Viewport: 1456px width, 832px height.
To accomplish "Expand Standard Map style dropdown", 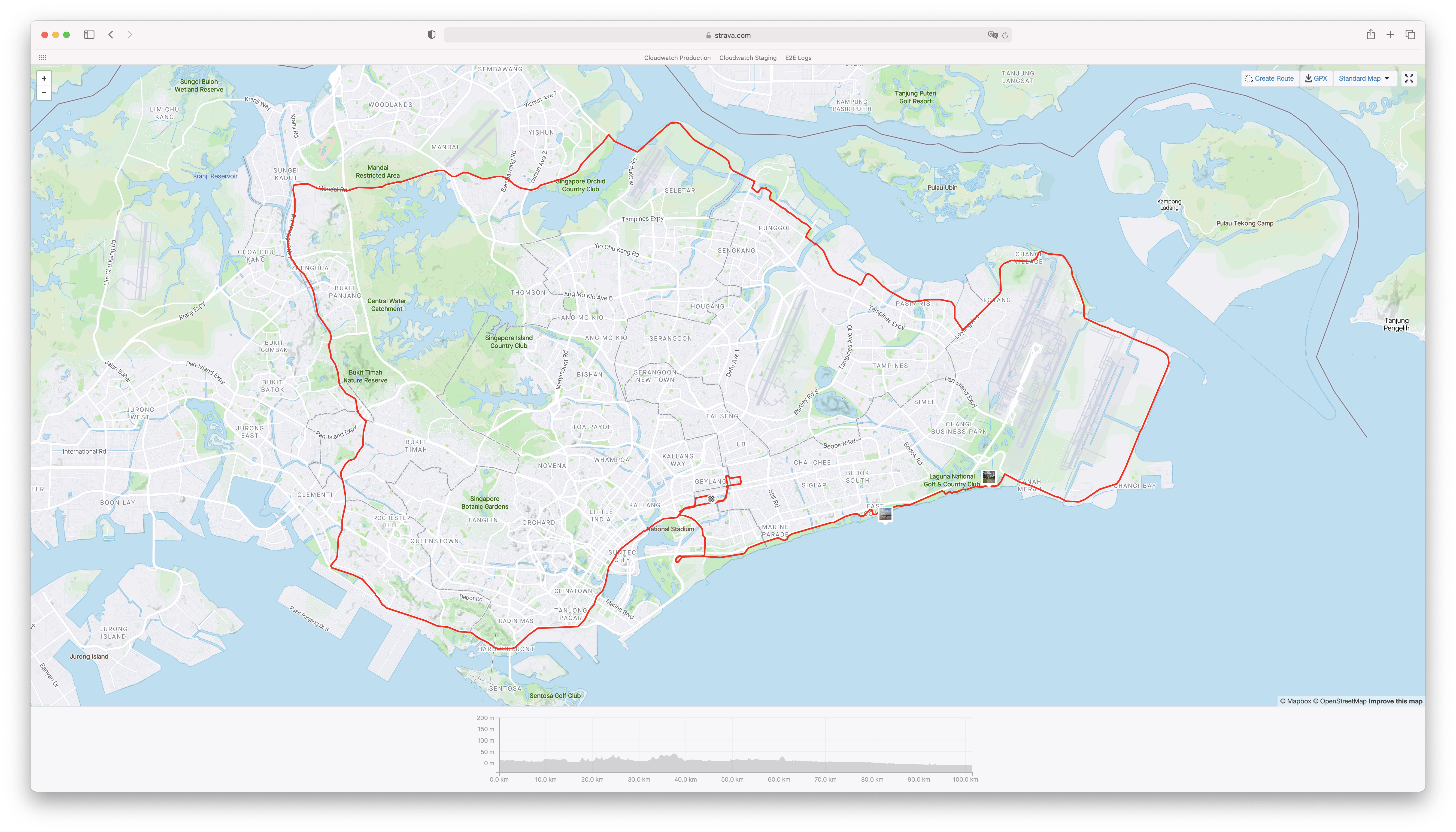I will (x=1363, y=79).
